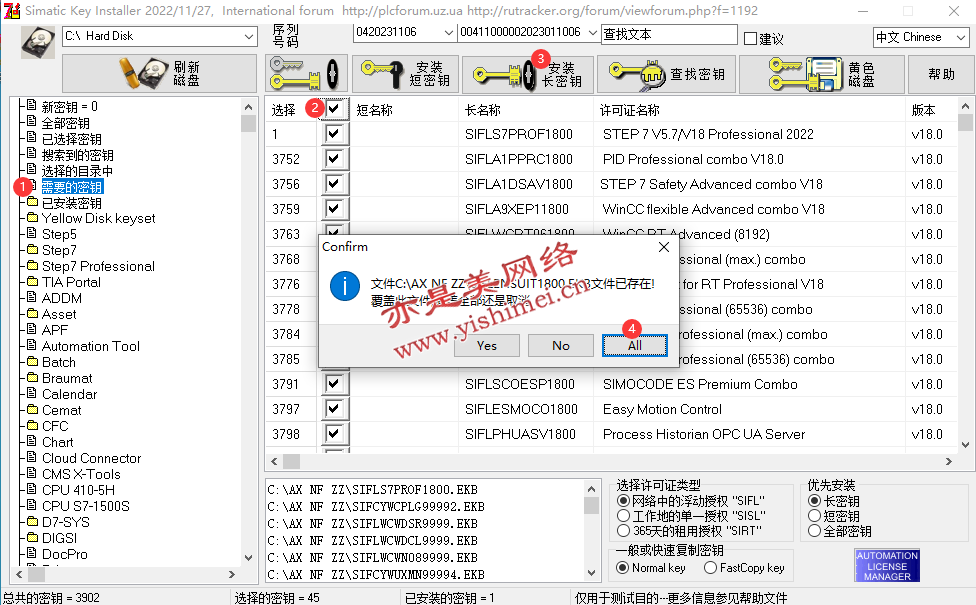Click All in the Confirm dialog
The image size is (976, 605).
coord(635,345)
